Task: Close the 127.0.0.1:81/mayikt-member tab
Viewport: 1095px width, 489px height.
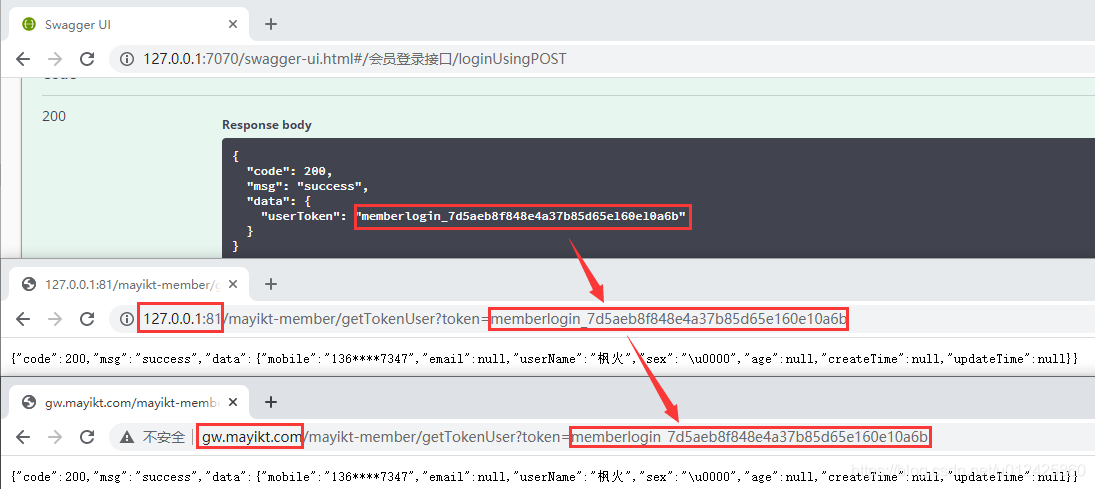Action: tap(233, 284)
